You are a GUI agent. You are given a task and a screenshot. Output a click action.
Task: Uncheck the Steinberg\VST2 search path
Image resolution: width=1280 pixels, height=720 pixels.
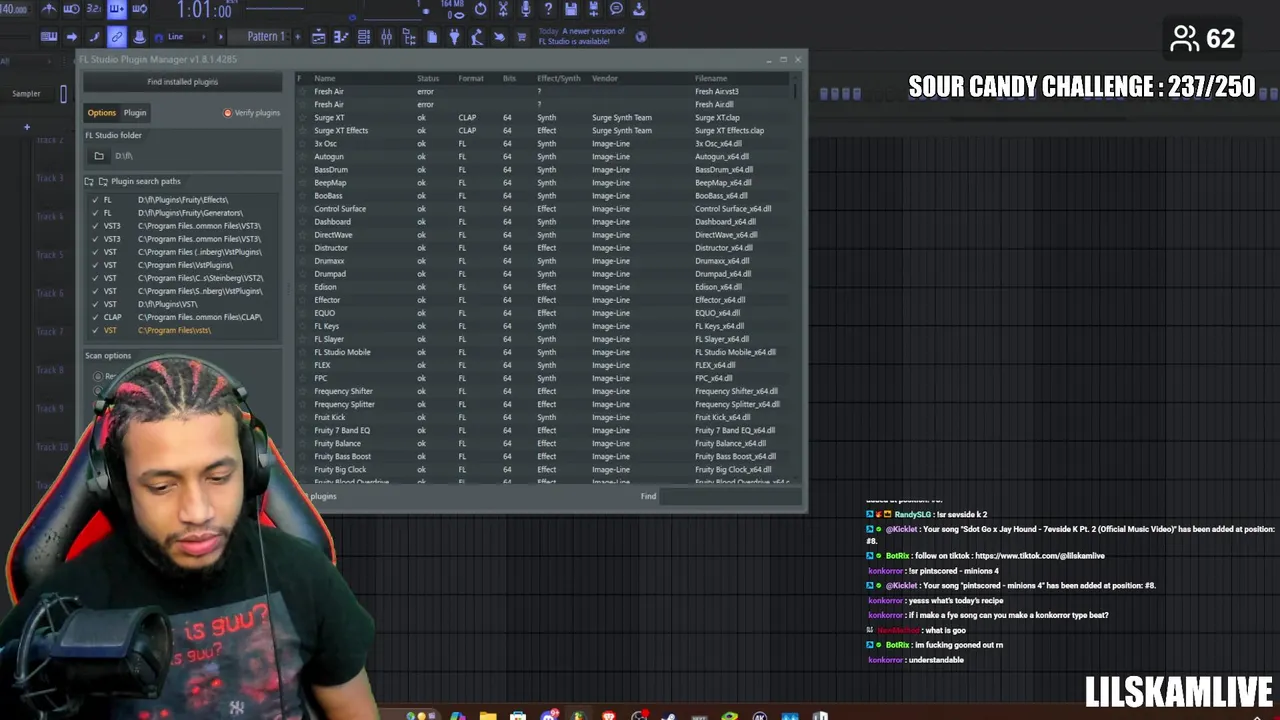(95, 278)
